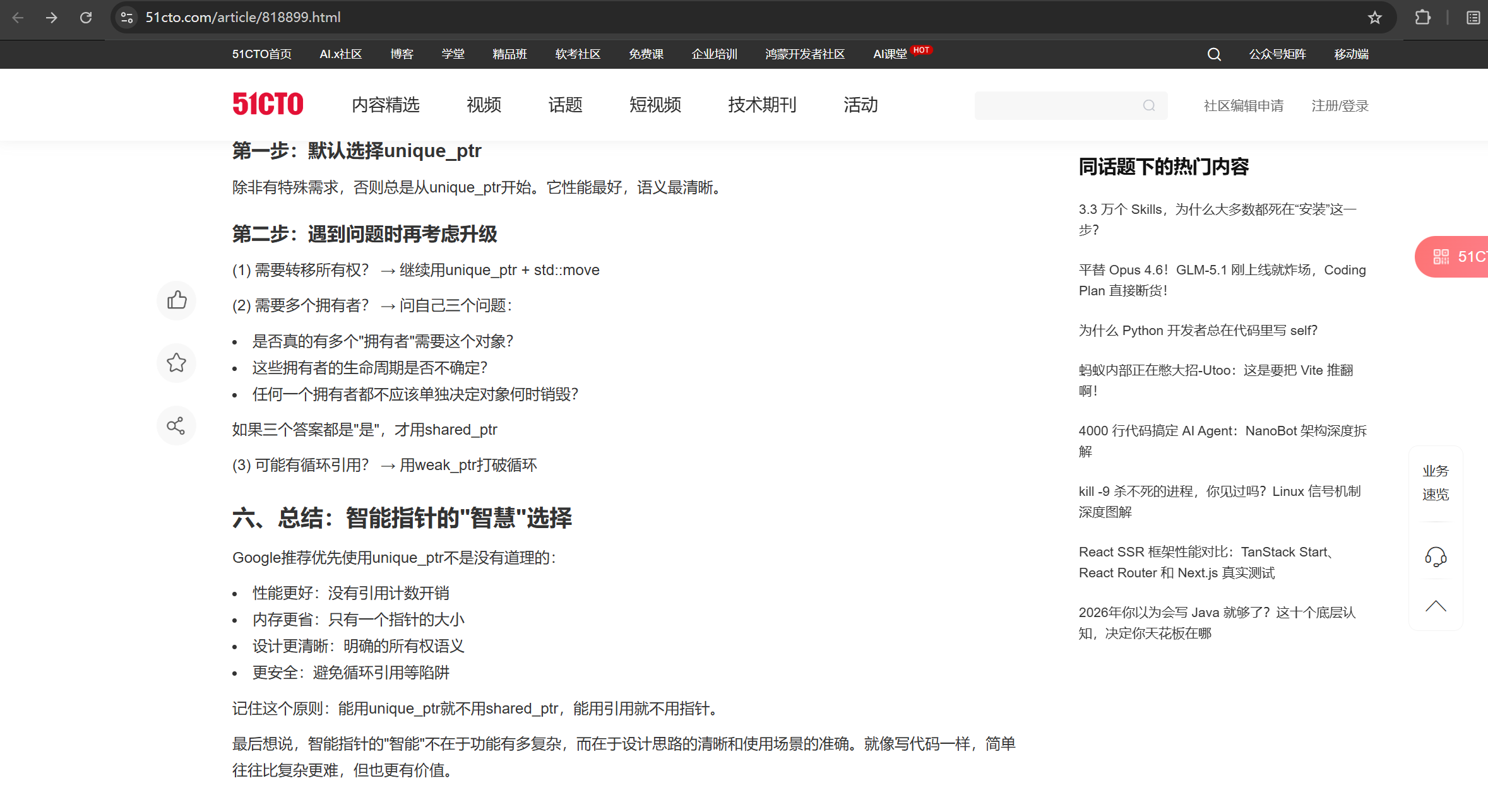Click the search magnifier in top bar
Screen dimensions: 1488x812
[1213, 54]
